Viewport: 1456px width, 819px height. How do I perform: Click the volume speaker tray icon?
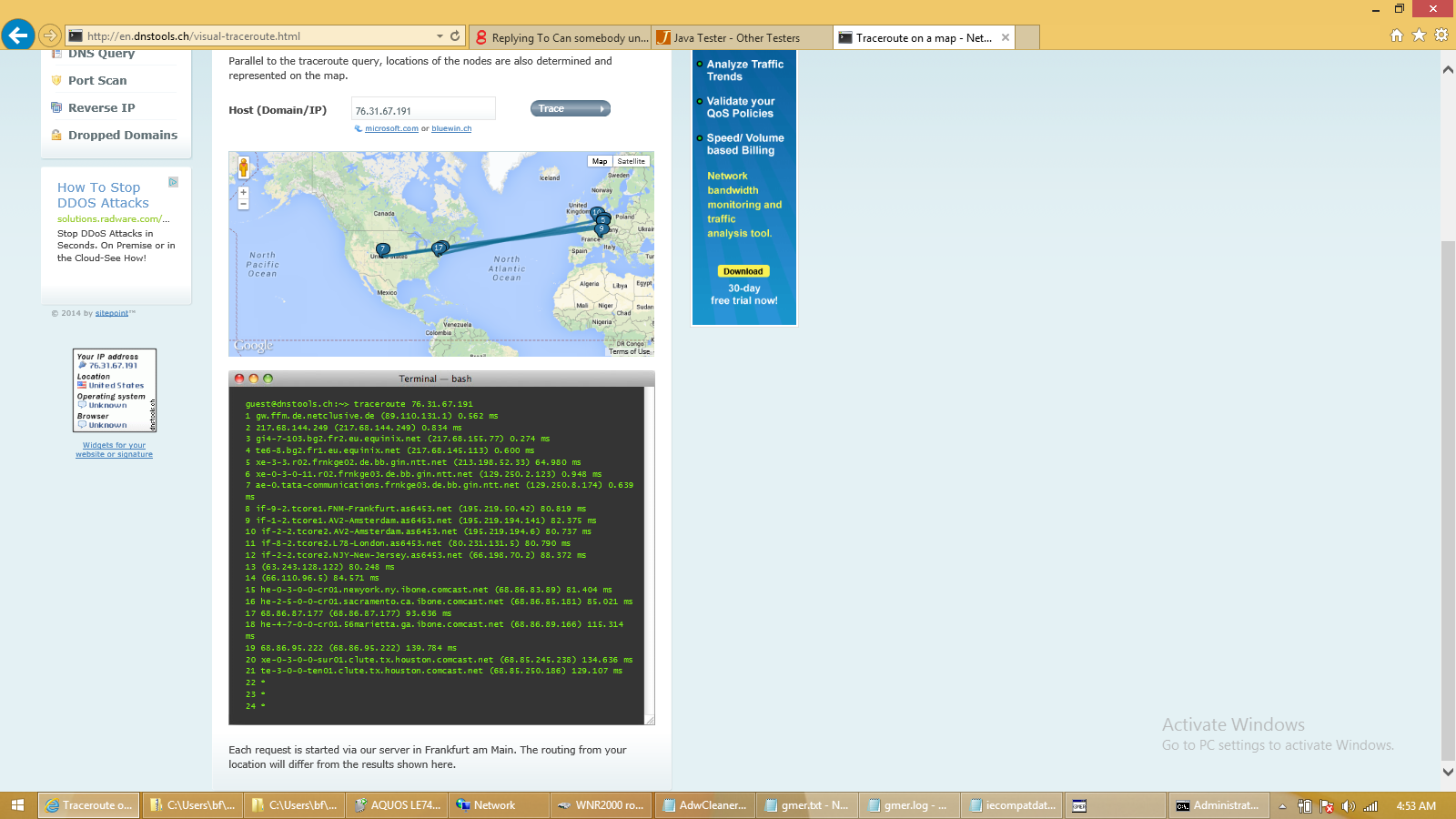click(1349, 806)
